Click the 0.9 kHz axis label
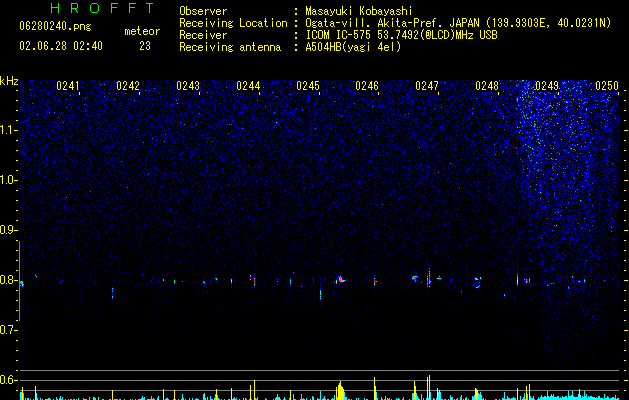 pyautogui.click(x=8, y=230)
